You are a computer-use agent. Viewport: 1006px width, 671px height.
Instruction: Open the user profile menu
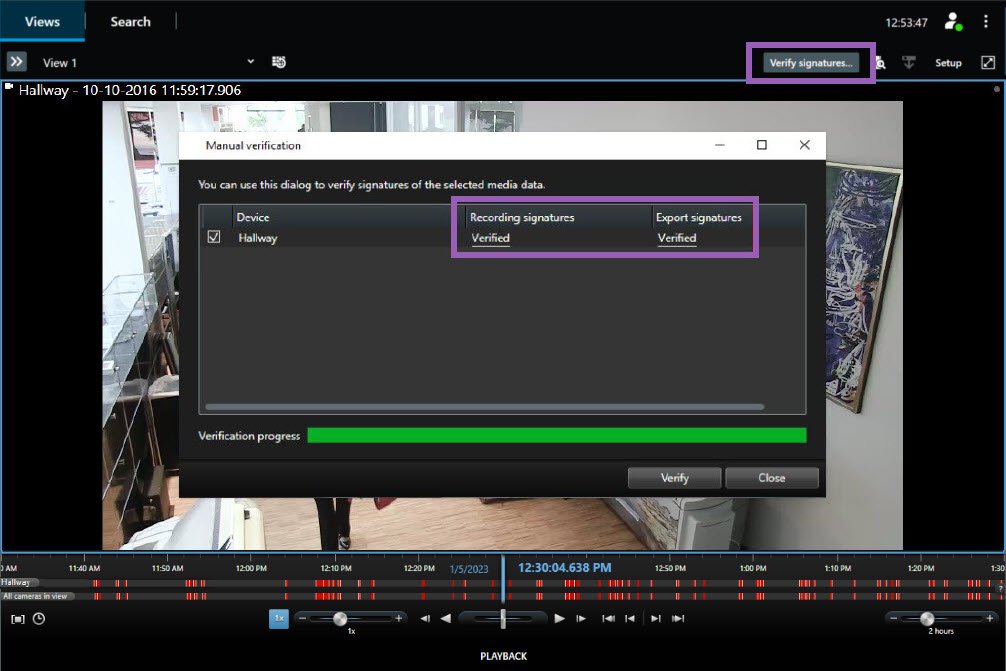point(952,21)
